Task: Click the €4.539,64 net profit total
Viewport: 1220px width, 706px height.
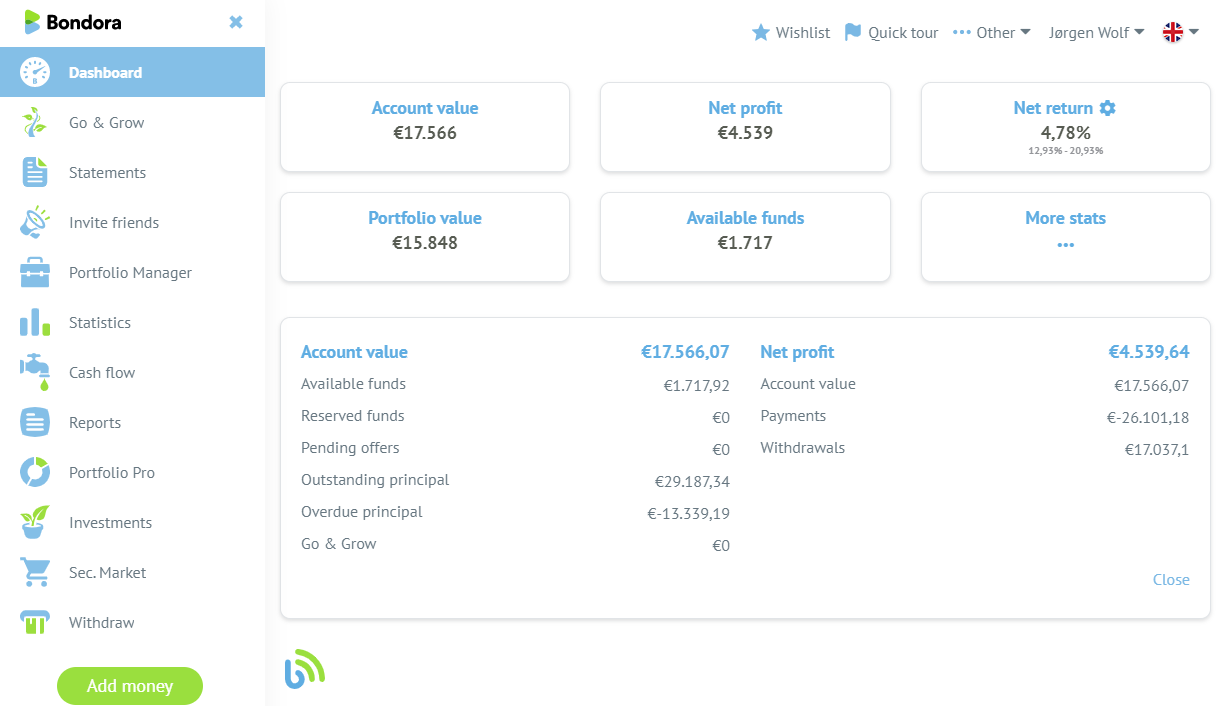Action: coord(1149,352)
